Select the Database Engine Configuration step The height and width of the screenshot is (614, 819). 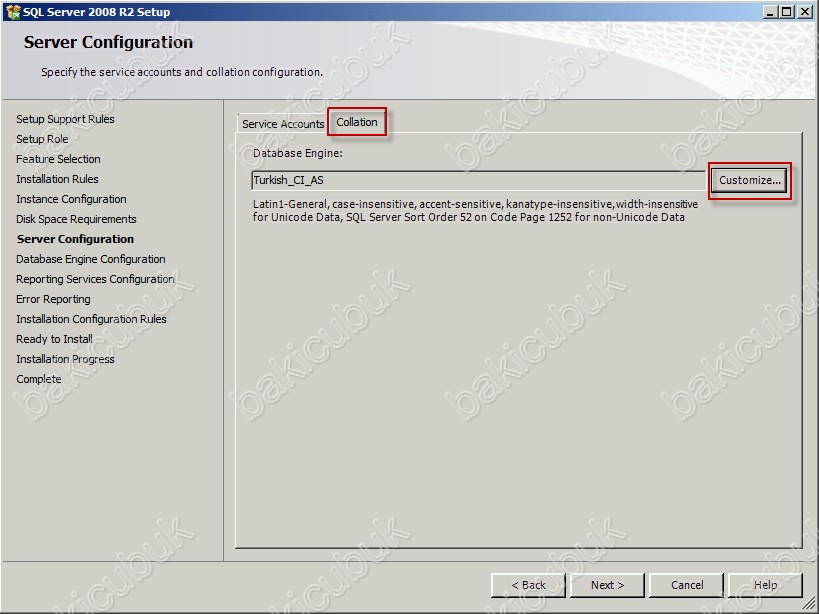(x=91, y=259)
